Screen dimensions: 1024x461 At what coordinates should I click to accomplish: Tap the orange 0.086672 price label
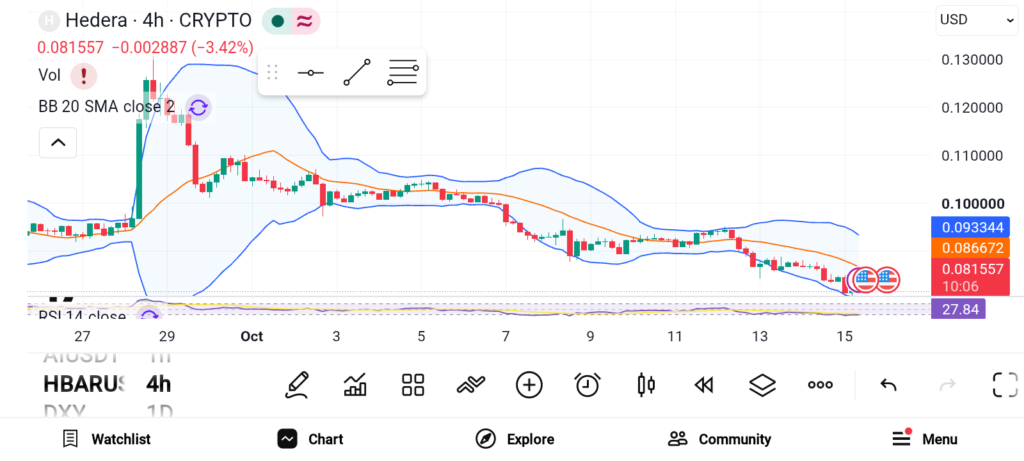click(x=970, y=248)
